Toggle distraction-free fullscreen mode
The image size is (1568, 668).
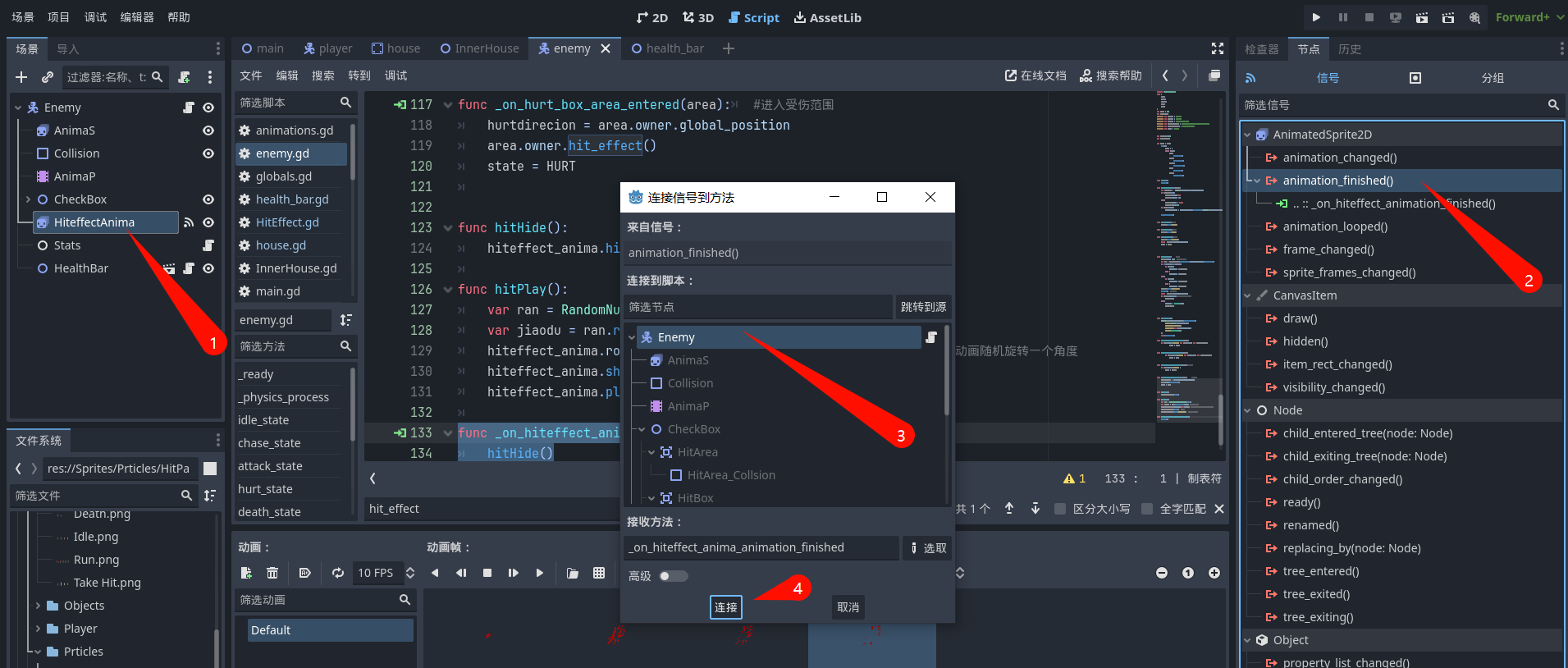click(x=1218, y=48)
